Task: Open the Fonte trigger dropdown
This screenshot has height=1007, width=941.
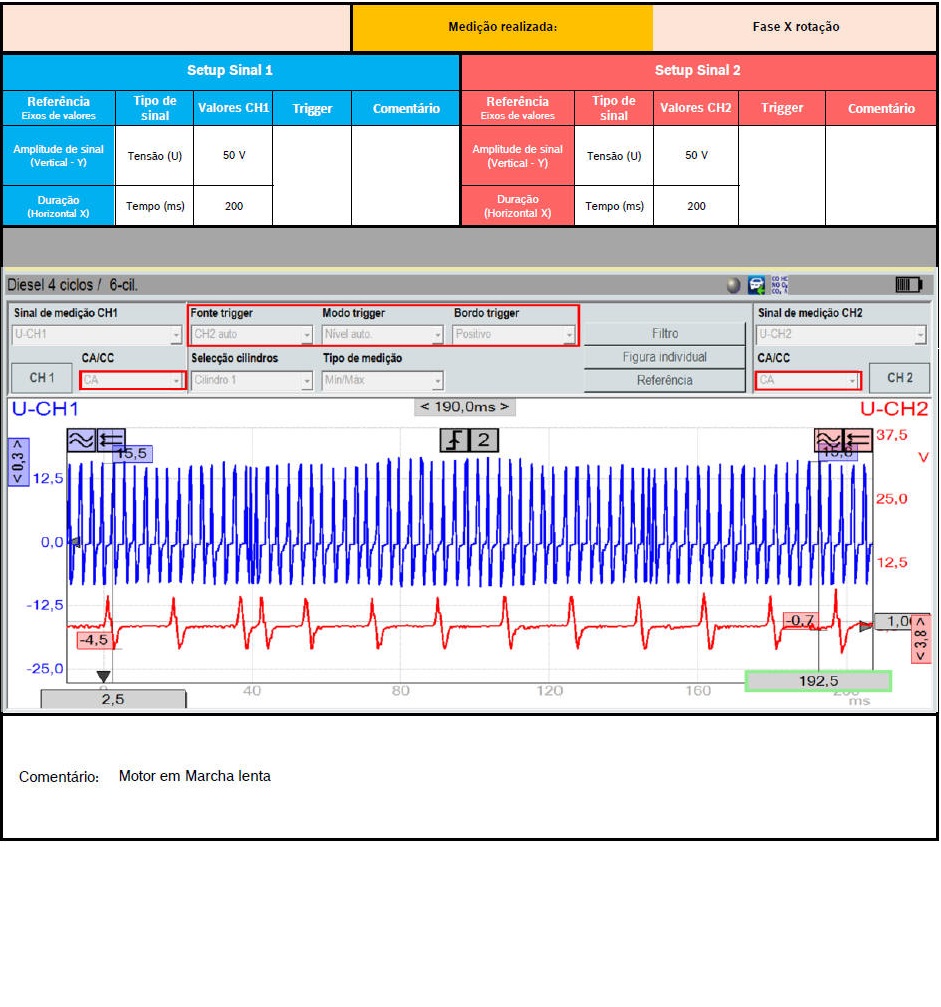Action: pos(251,335)
